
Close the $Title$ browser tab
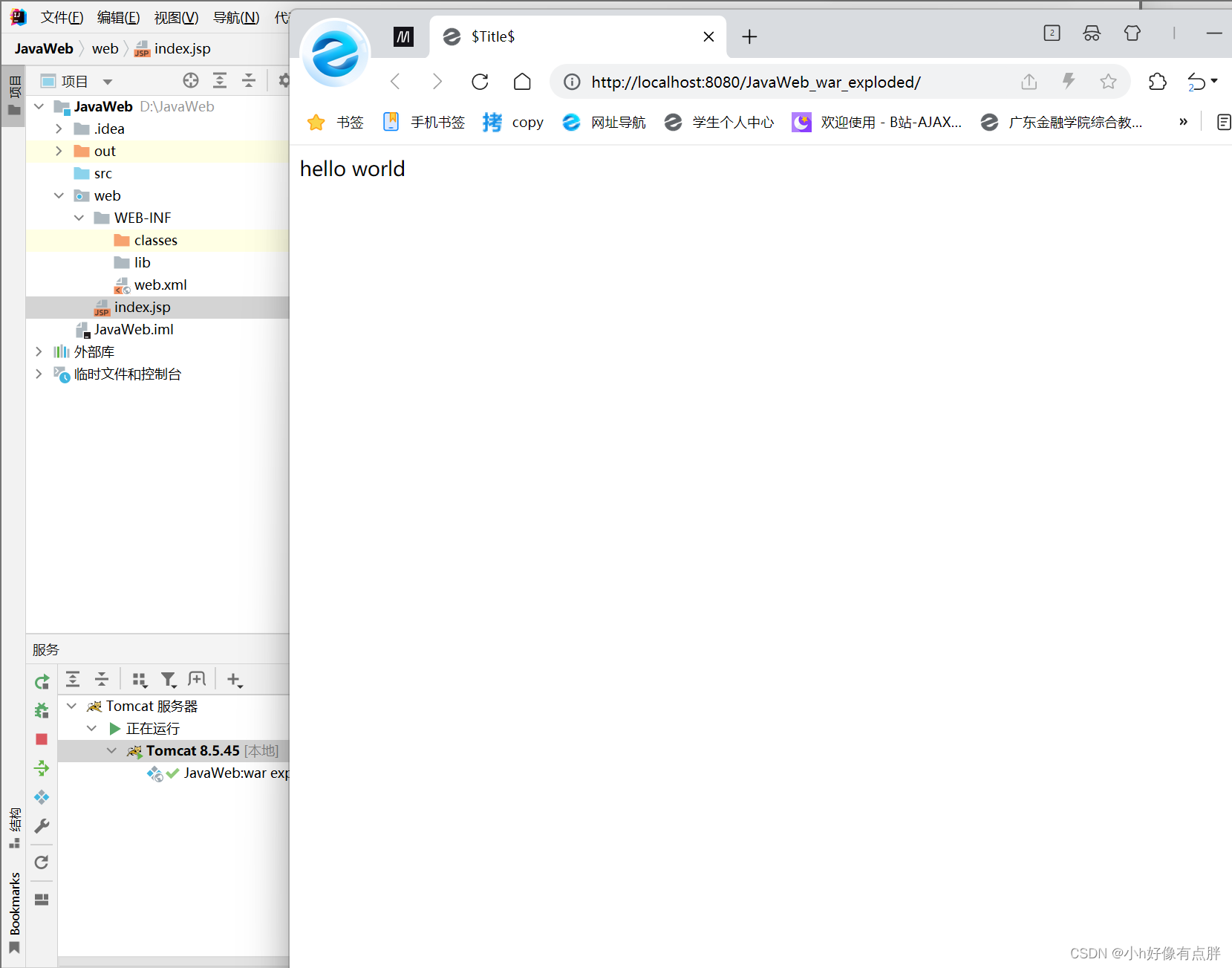pyautogui.click(x=708, y=36)
